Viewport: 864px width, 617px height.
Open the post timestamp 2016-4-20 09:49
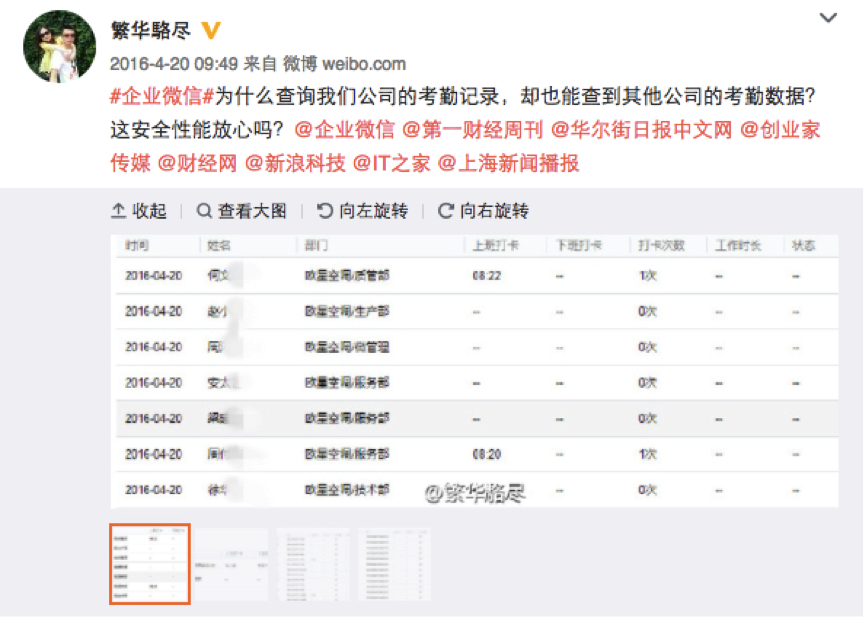tap(174, 64)
